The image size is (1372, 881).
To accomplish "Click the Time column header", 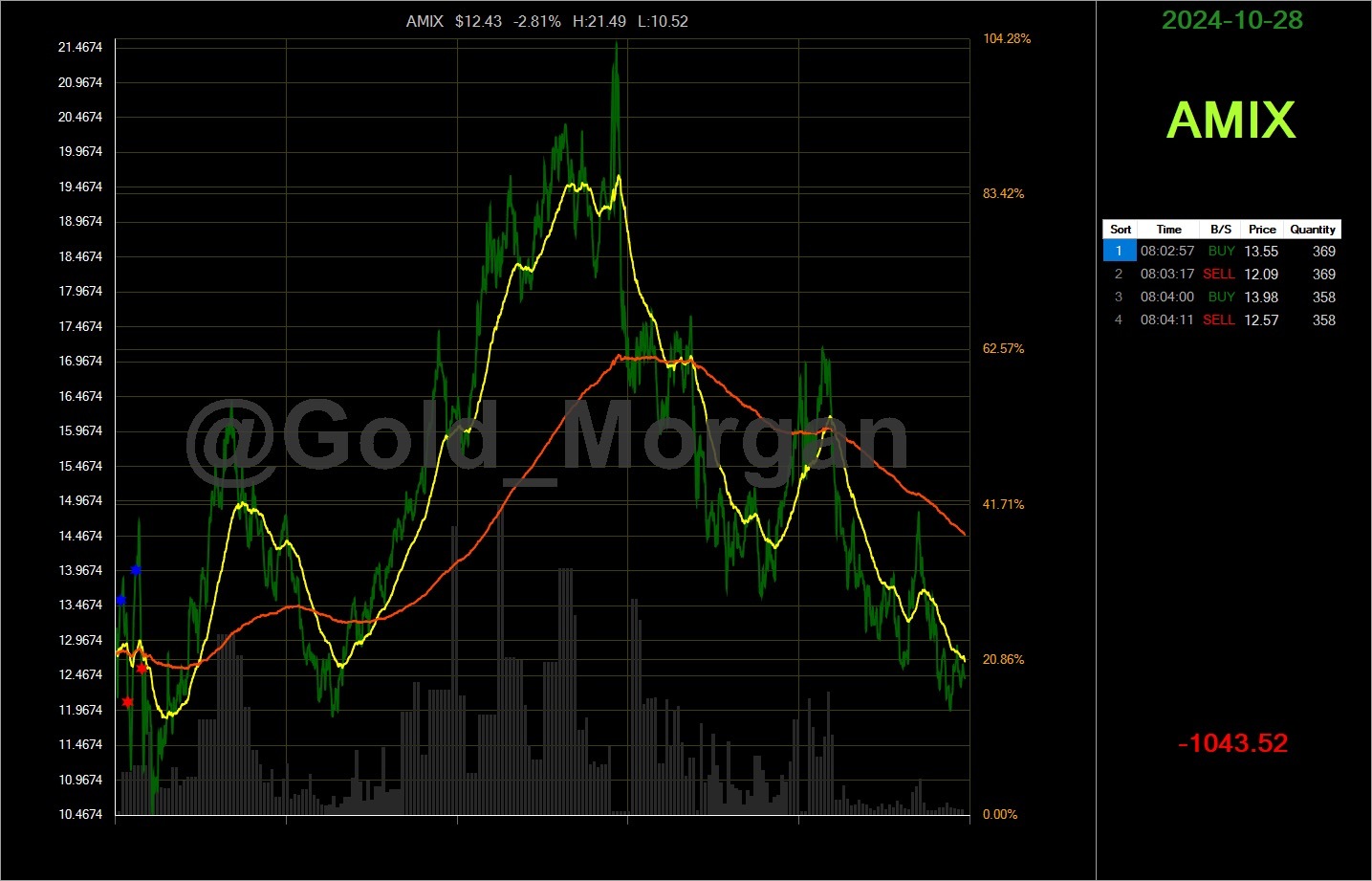I will [1168, 230].
